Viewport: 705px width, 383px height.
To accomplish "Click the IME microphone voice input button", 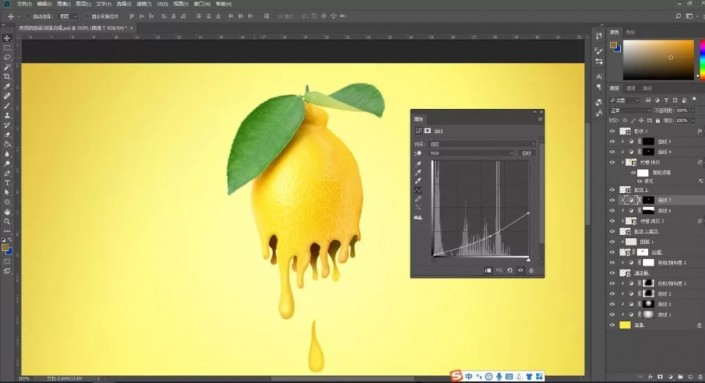I will (x=499, y=376).
